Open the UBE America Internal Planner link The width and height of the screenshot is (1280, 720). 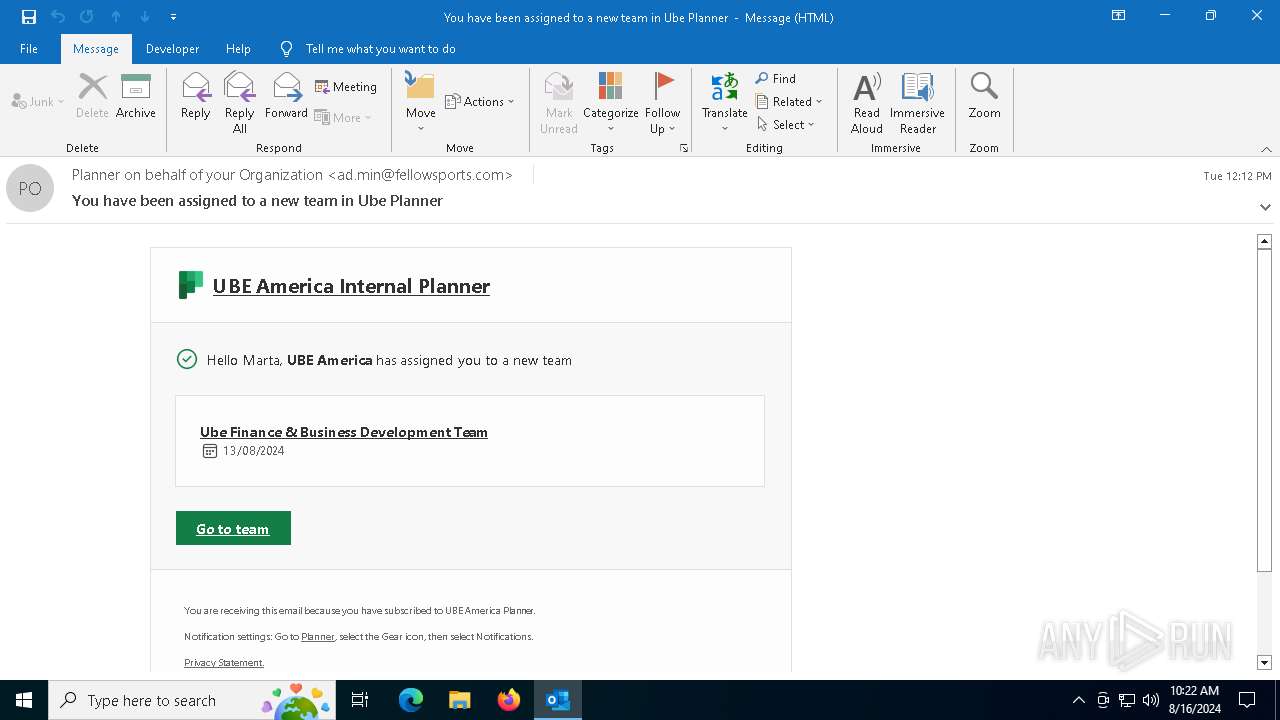pyautogui.click(x=351, y=286)
